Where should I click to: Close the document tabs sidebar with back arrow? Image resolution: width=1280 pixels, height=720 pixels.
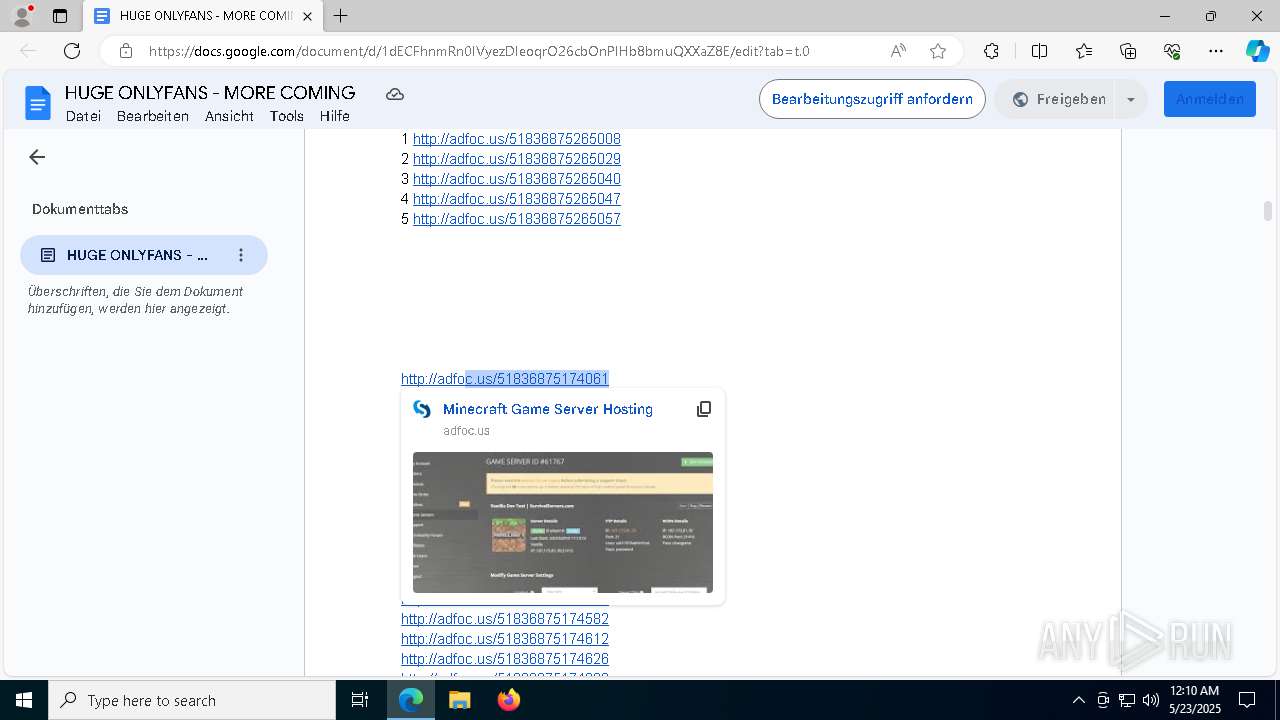[x=37, y=157]
